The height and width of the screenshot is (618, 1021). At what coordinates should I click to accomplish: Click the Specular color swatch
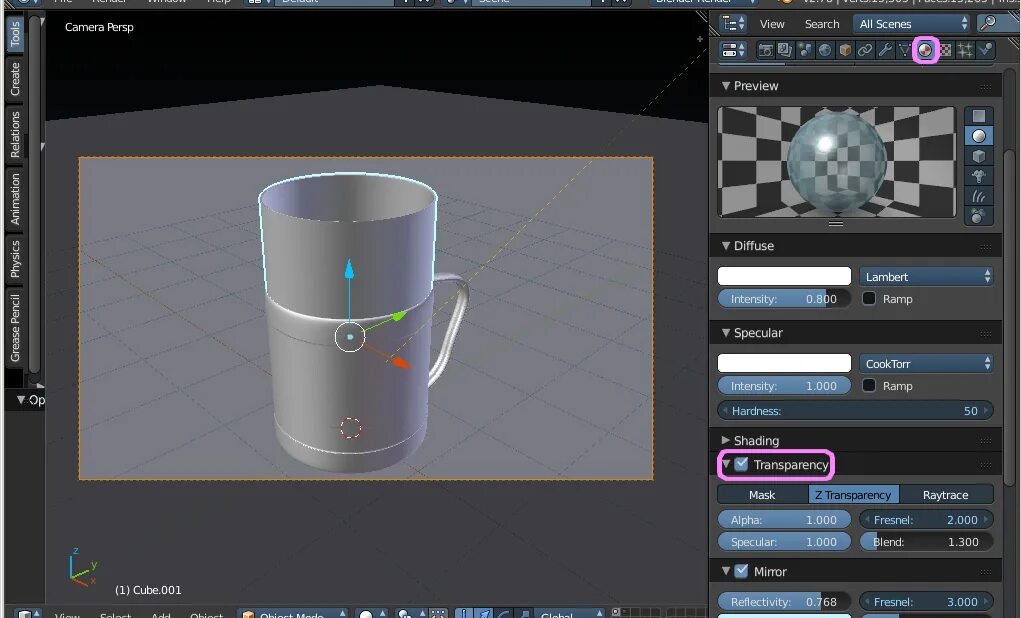pos(784,363)
